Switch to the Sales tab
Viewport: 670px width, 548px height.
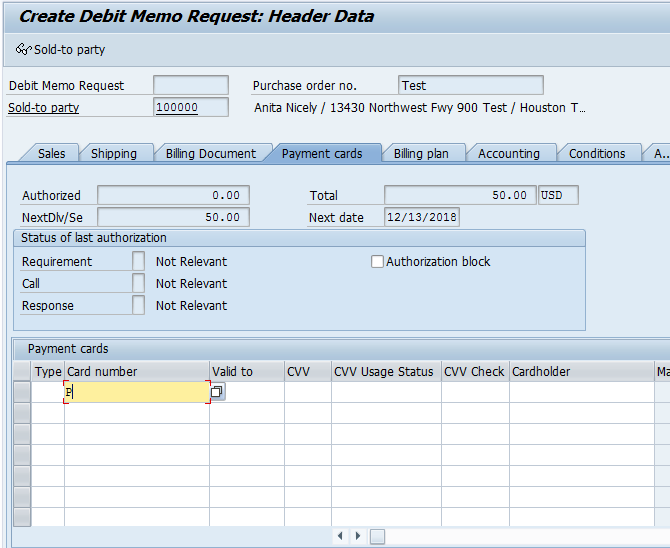(x=51, y=153)
